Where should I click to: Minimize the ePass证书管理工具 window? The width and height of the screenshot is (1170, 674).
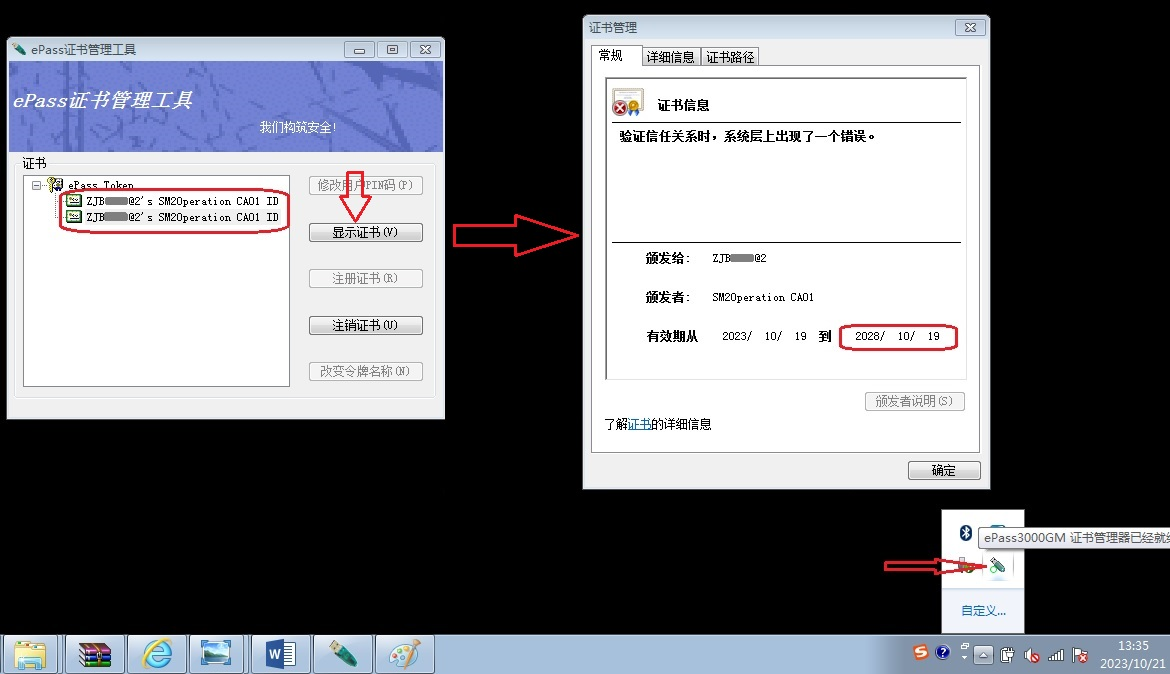click(359, 50)
